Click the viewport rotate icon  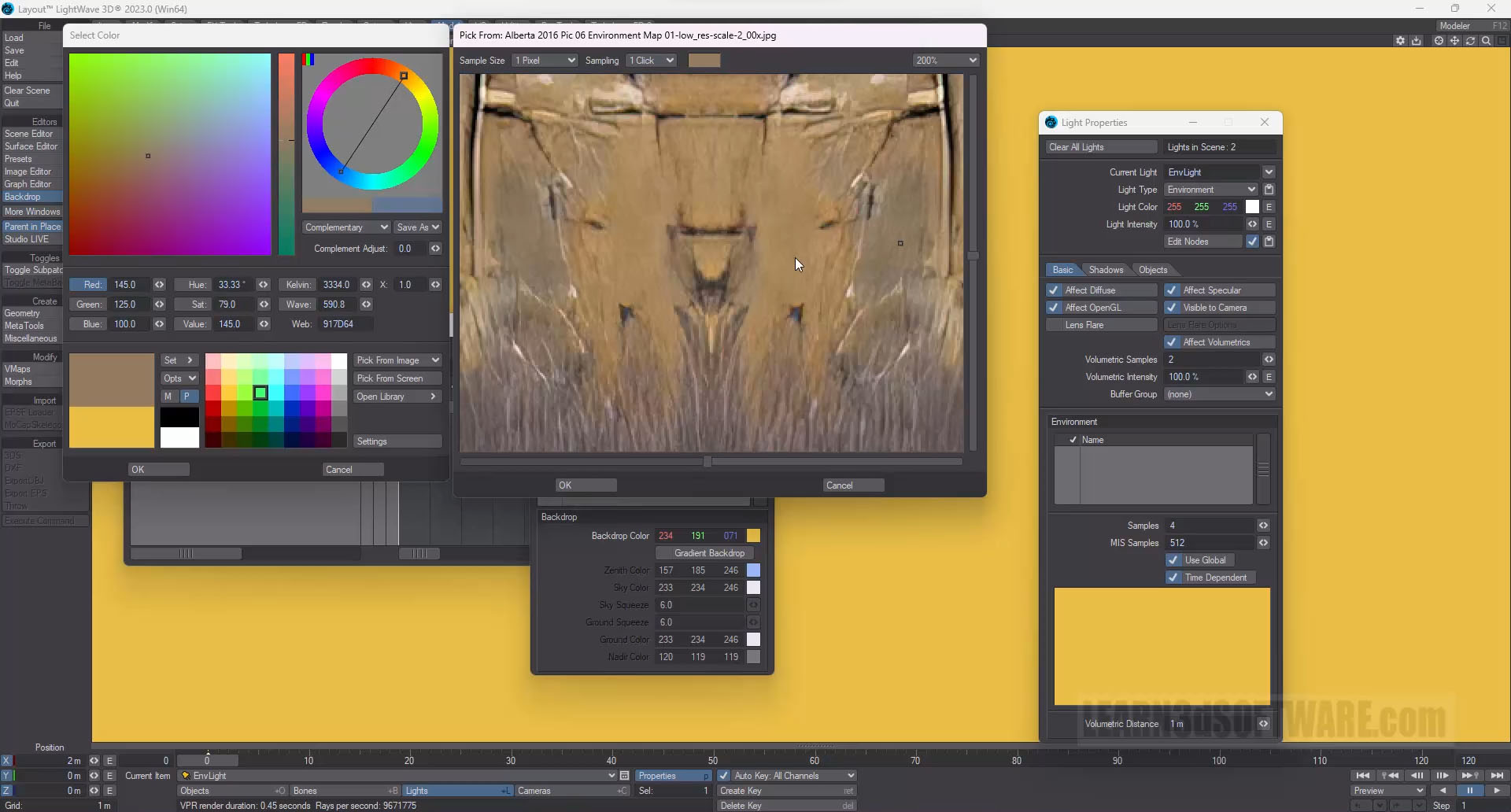pyautogui.click(x=1470, y=41)
